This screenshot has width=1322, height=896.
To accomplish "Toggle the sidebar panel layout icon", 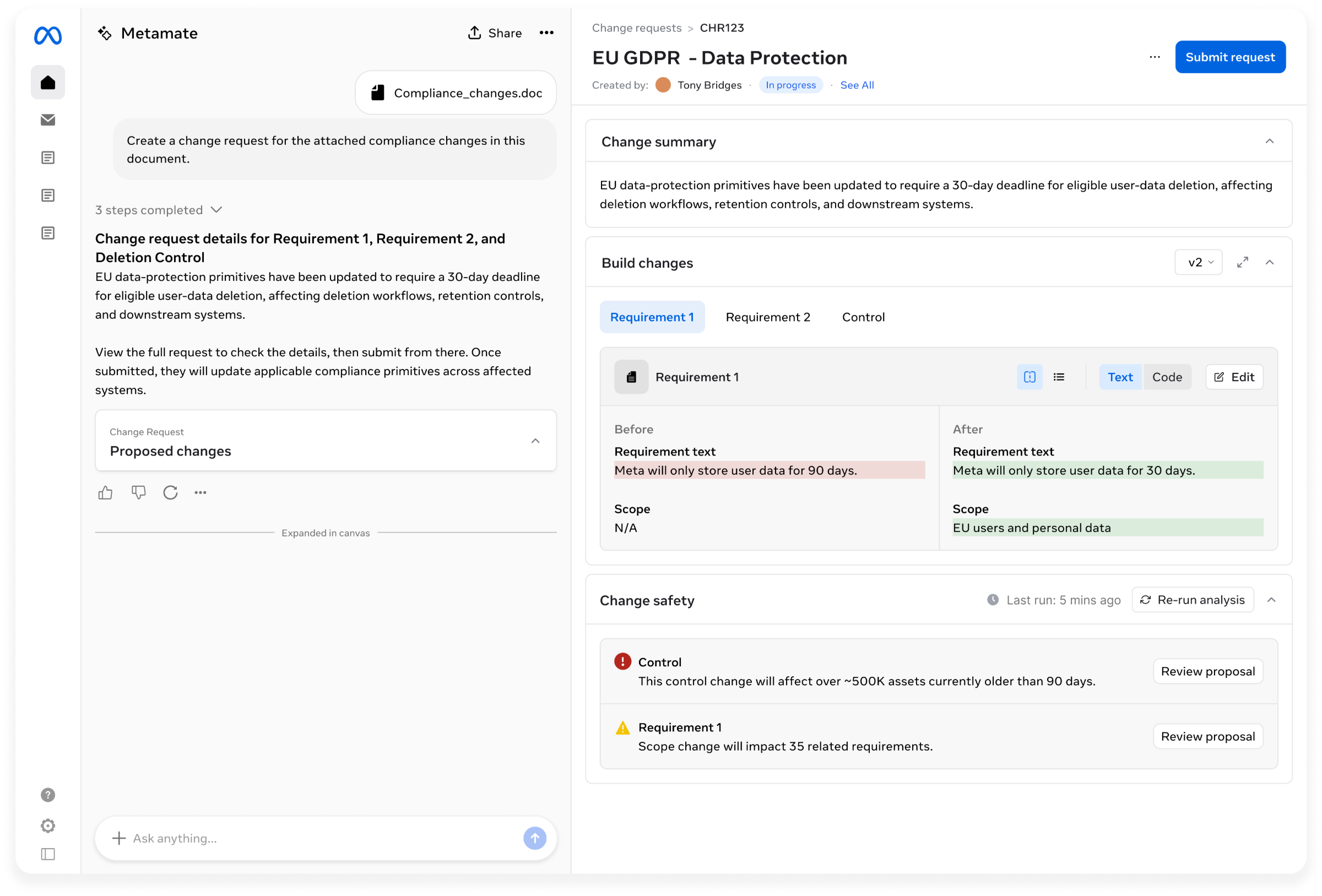I will (48, 854).
